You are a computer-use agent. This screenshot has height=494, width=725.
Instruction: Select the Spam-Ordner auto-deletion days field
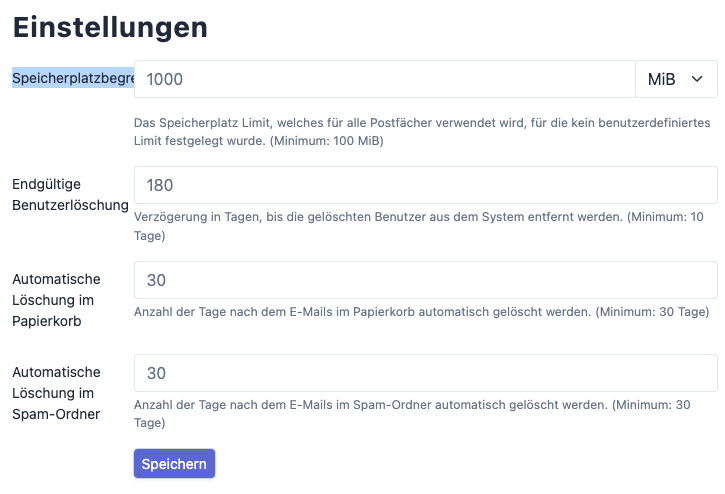(425, 373)
